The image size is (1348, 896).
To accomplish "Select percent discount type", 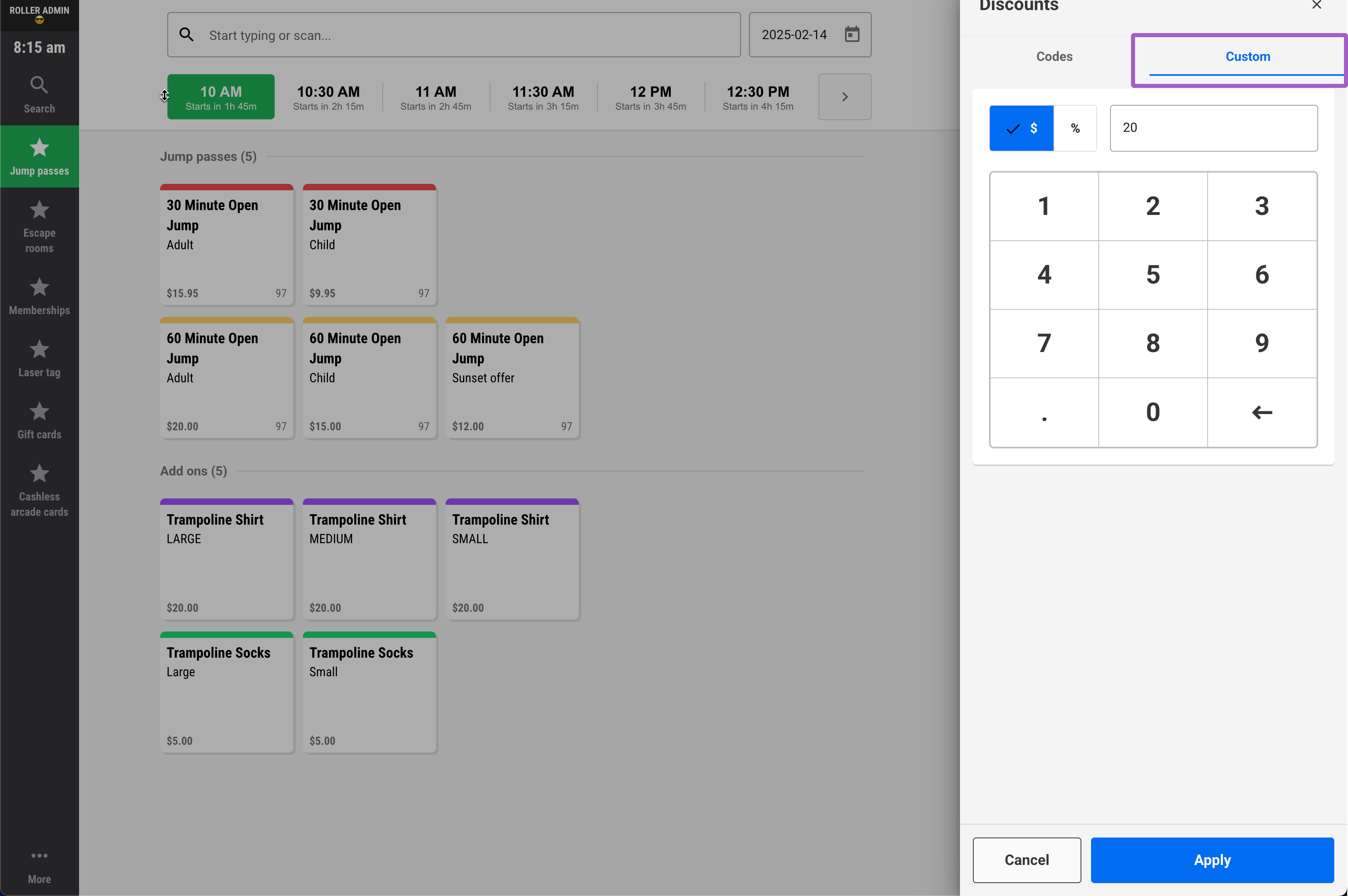I will 1075,128.
